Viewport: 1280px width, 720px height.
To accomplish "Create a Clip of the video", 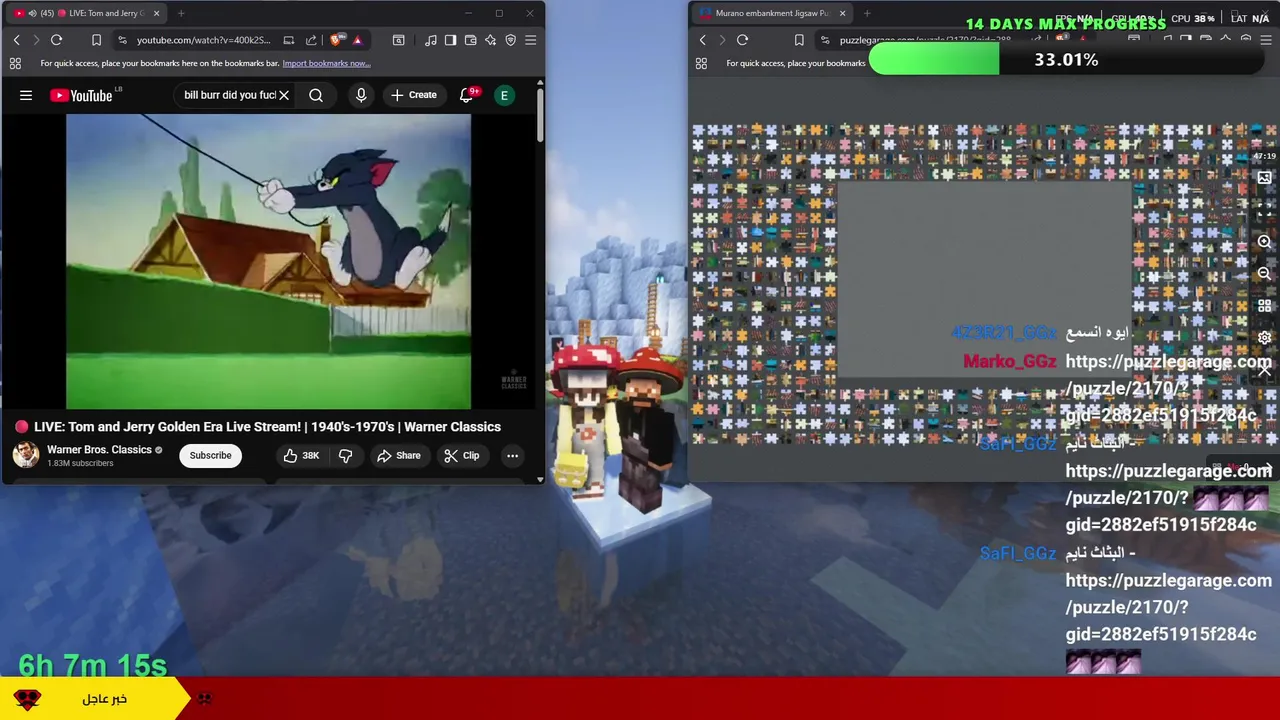I will click(462, 455).
